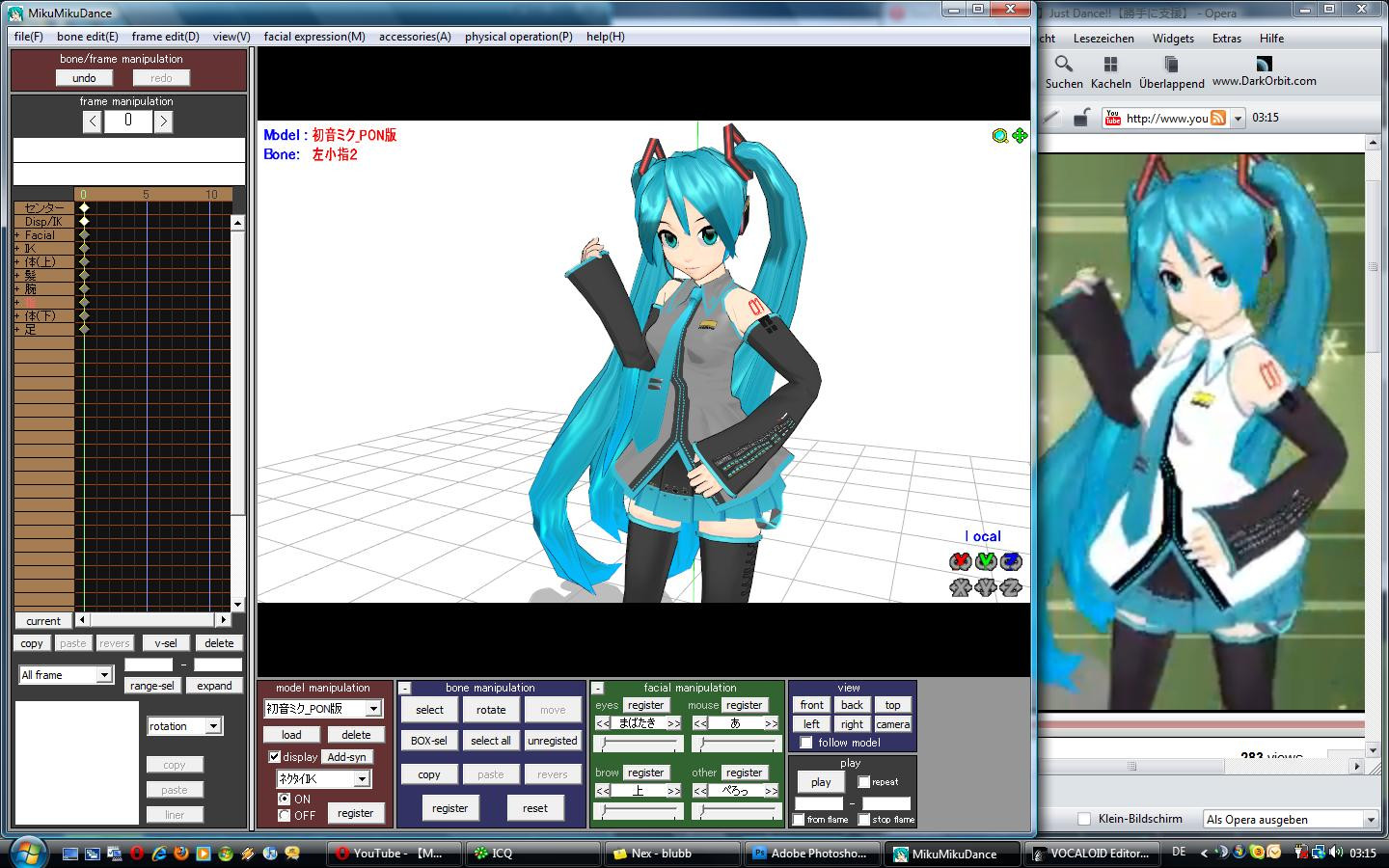Click Überlappend cascade icon in Opera

pyautogui.click(x=1171, y=64)
